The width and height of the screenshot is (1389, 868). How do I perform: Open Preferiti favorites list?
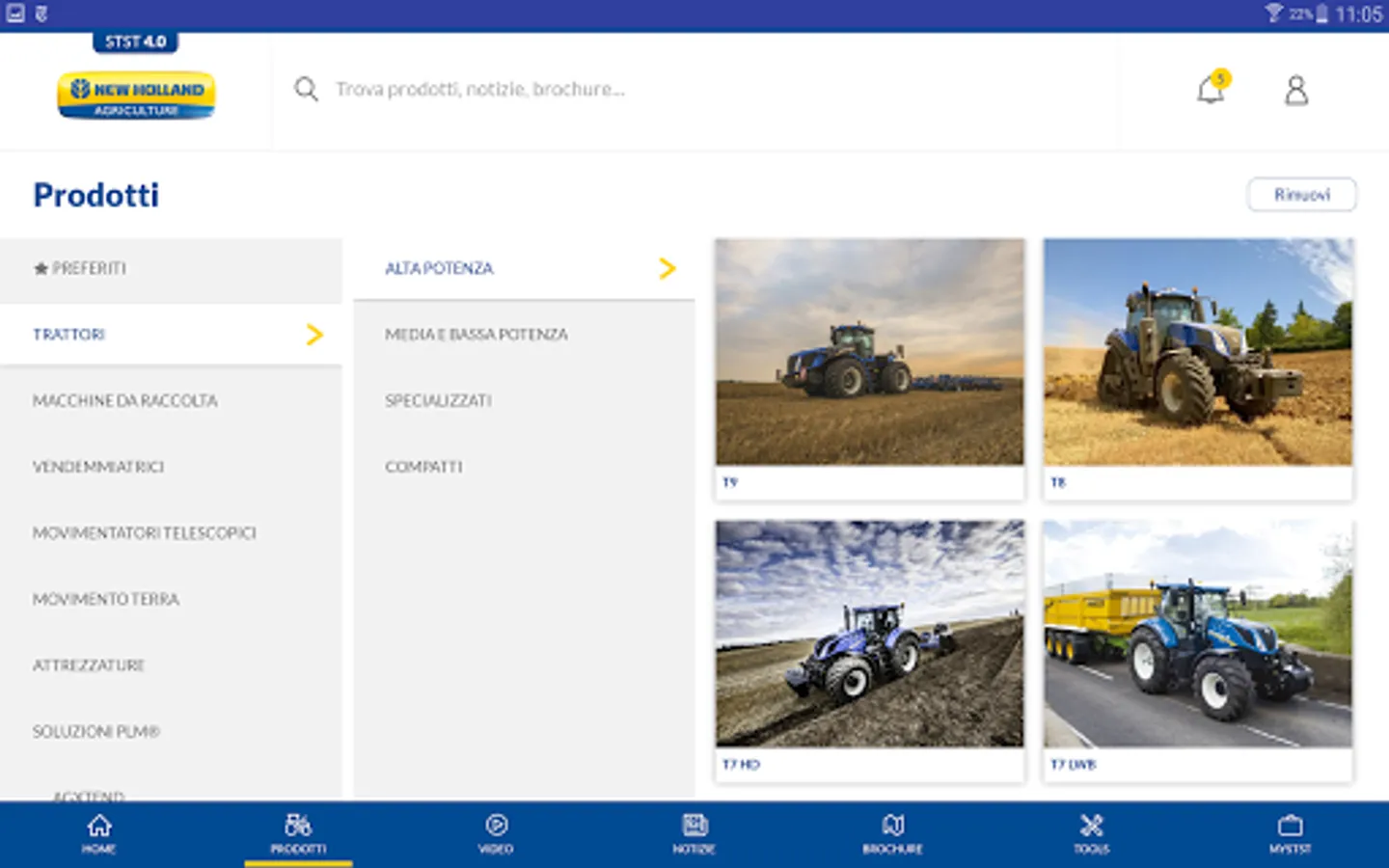(171, 268)
